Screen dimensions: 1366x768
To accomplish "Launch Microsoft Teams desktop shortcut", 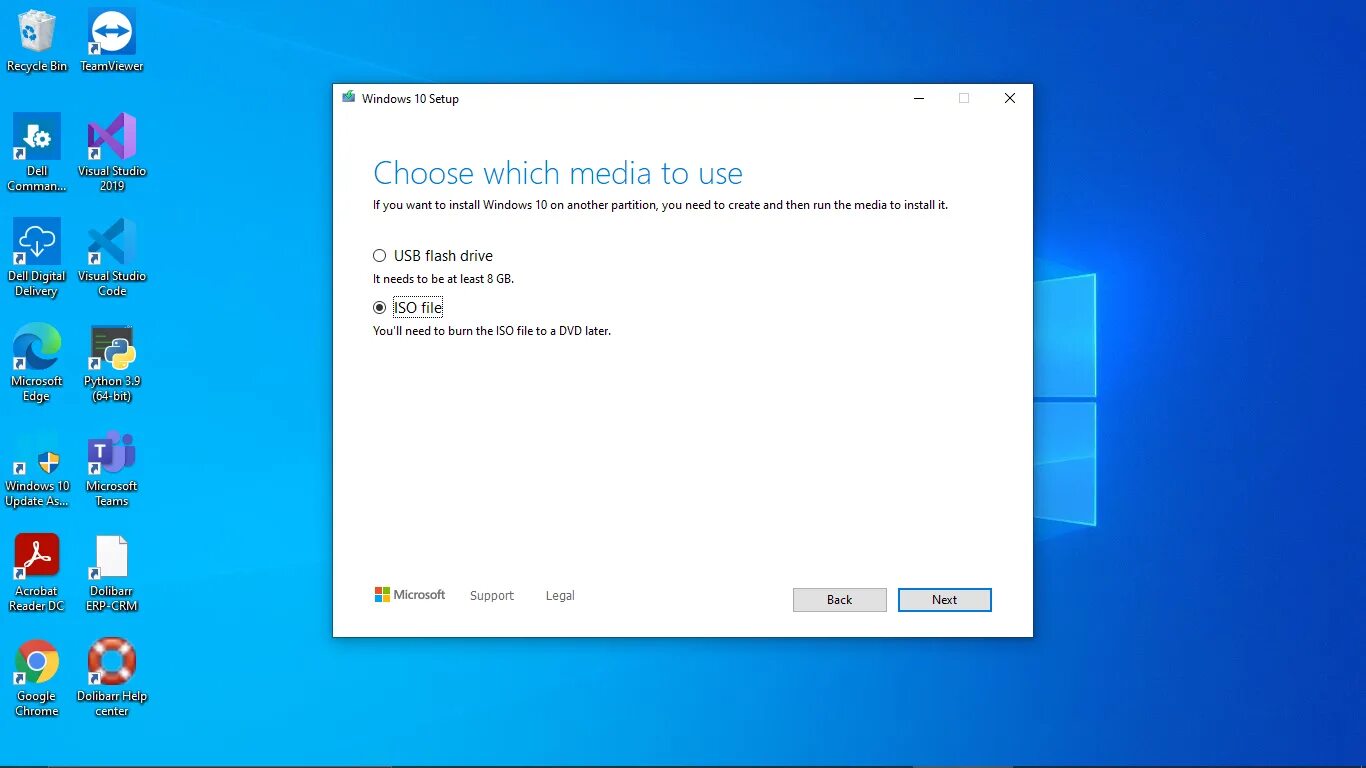I will point(112,468).
